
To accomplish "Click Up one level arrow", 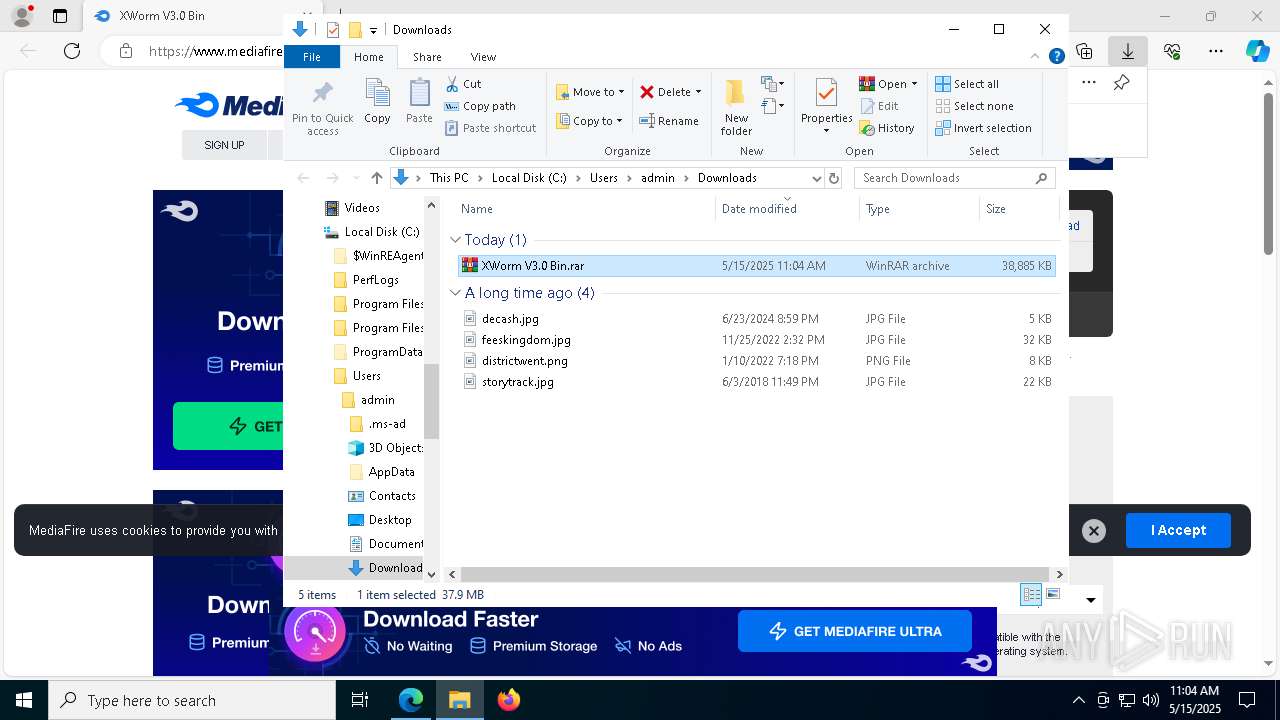I will click(x=376, y=178).
